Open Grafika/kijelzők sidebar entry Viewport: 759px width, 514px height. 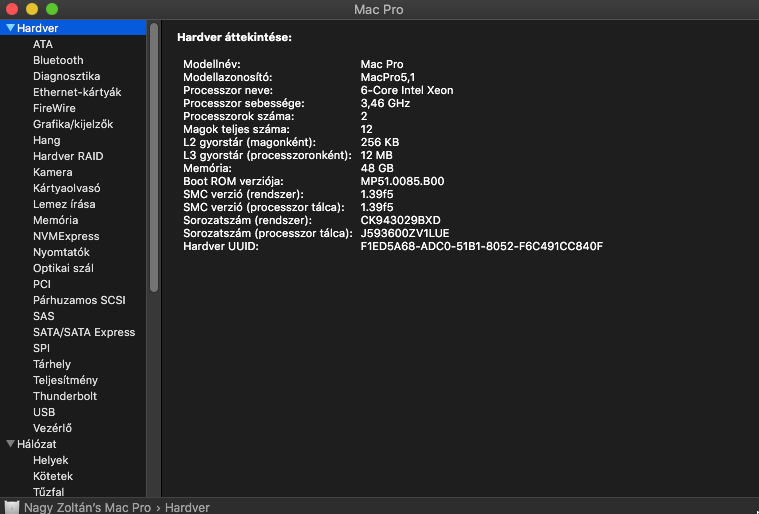tap(73, 124)
